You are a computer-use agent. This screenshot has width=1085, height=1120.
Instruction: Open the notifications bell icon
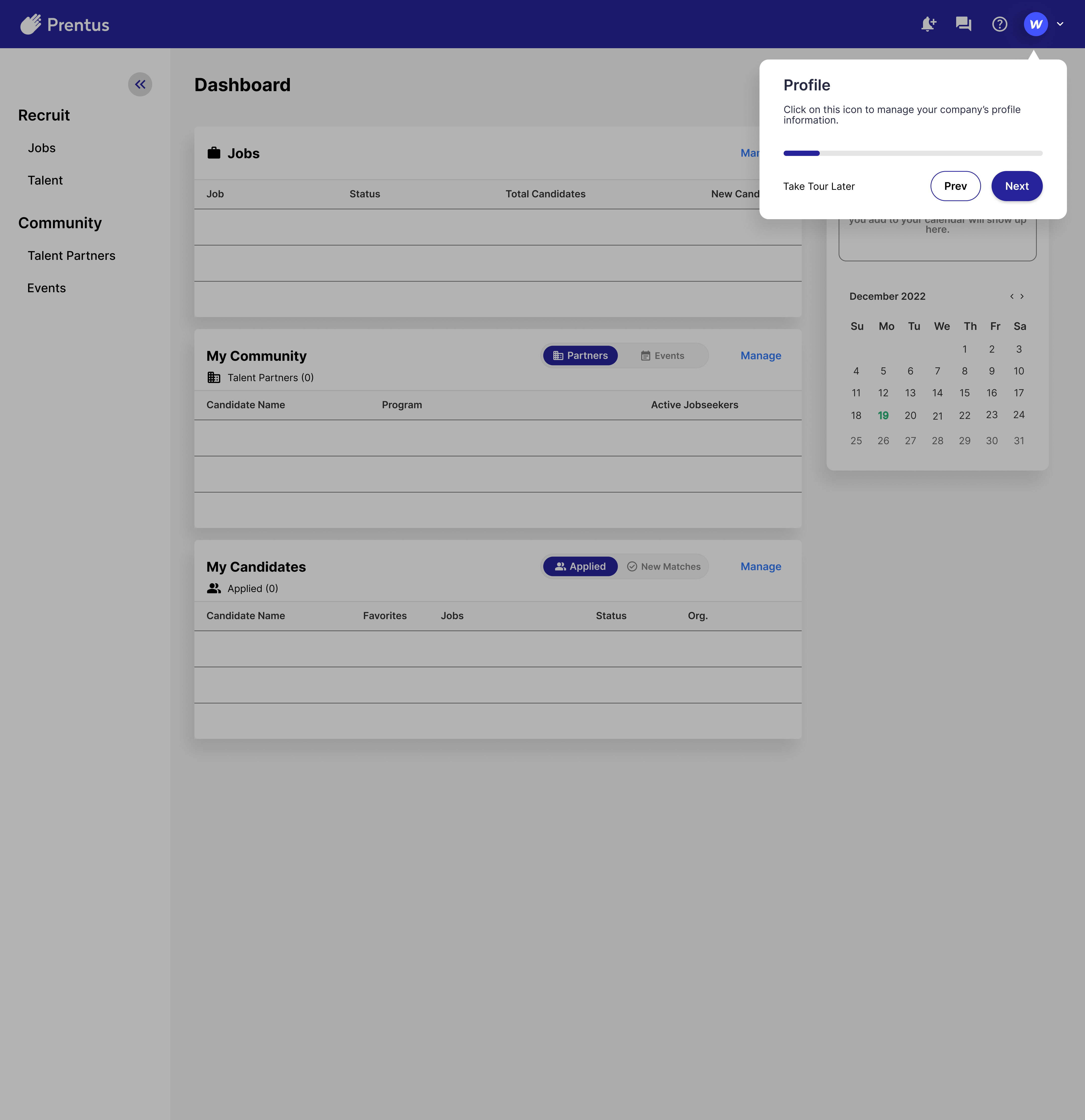(x=928, y=24)
